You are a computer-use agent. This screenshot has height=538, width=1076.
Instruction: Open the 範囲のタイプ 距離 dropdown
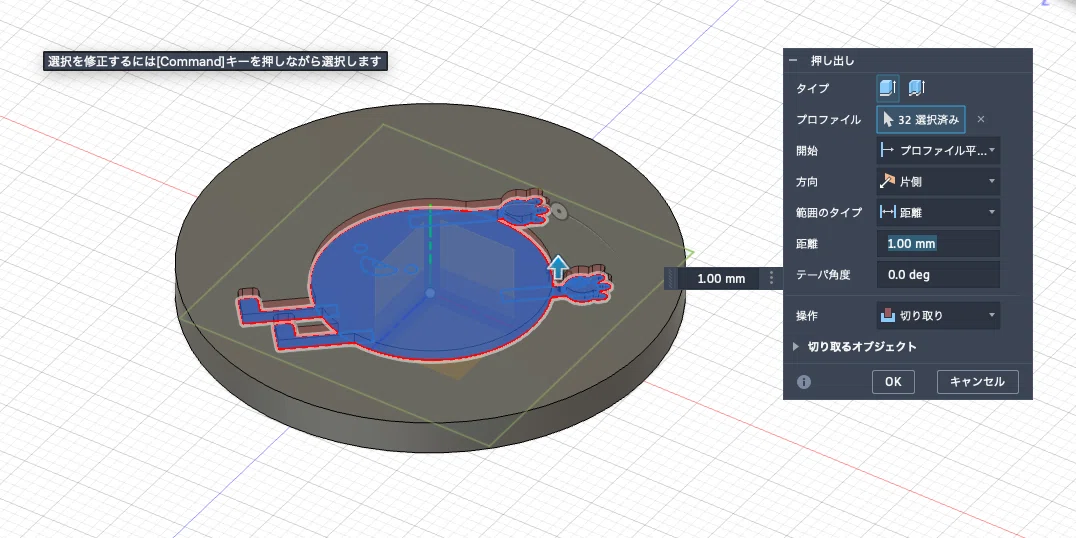(x=938, y=213)
